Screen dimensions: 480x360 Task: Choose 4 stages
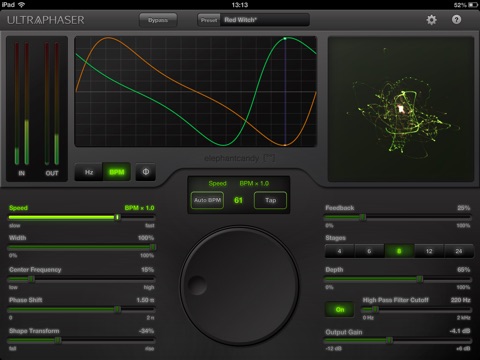(x=339, y=251)
